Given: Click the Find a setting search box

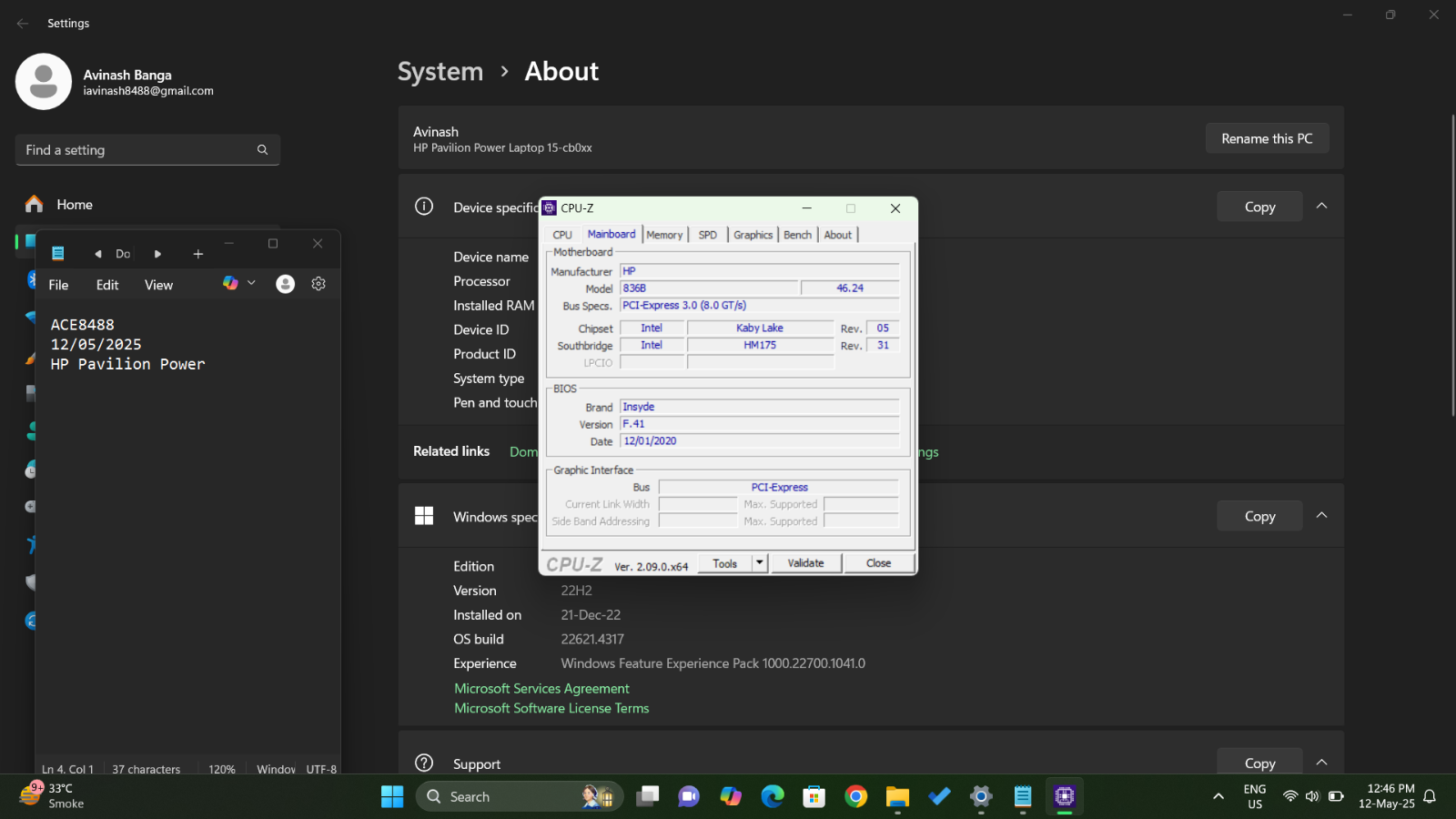Looking at the screenshot, I should (x=147, y=150).
